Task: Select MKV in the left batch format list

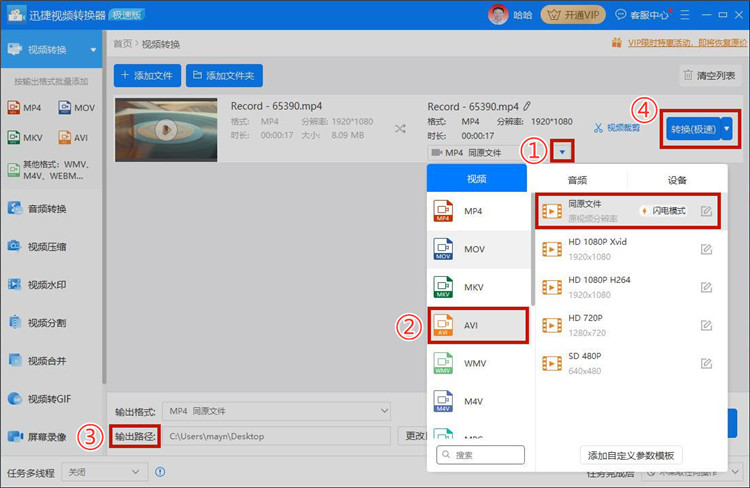Action: tap(25, 138)
